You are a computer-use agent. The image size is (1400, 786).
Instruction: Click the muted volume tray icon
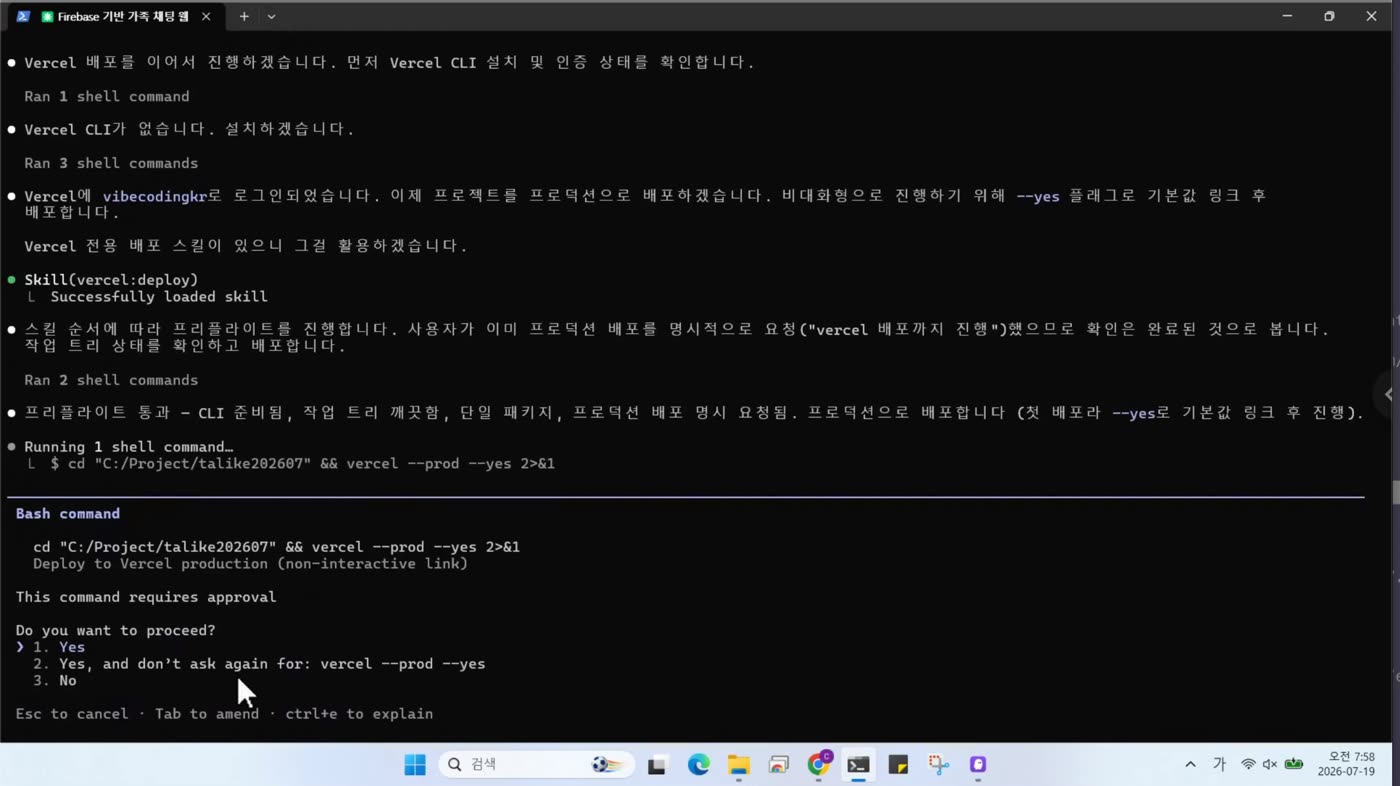click(1270, 765)
